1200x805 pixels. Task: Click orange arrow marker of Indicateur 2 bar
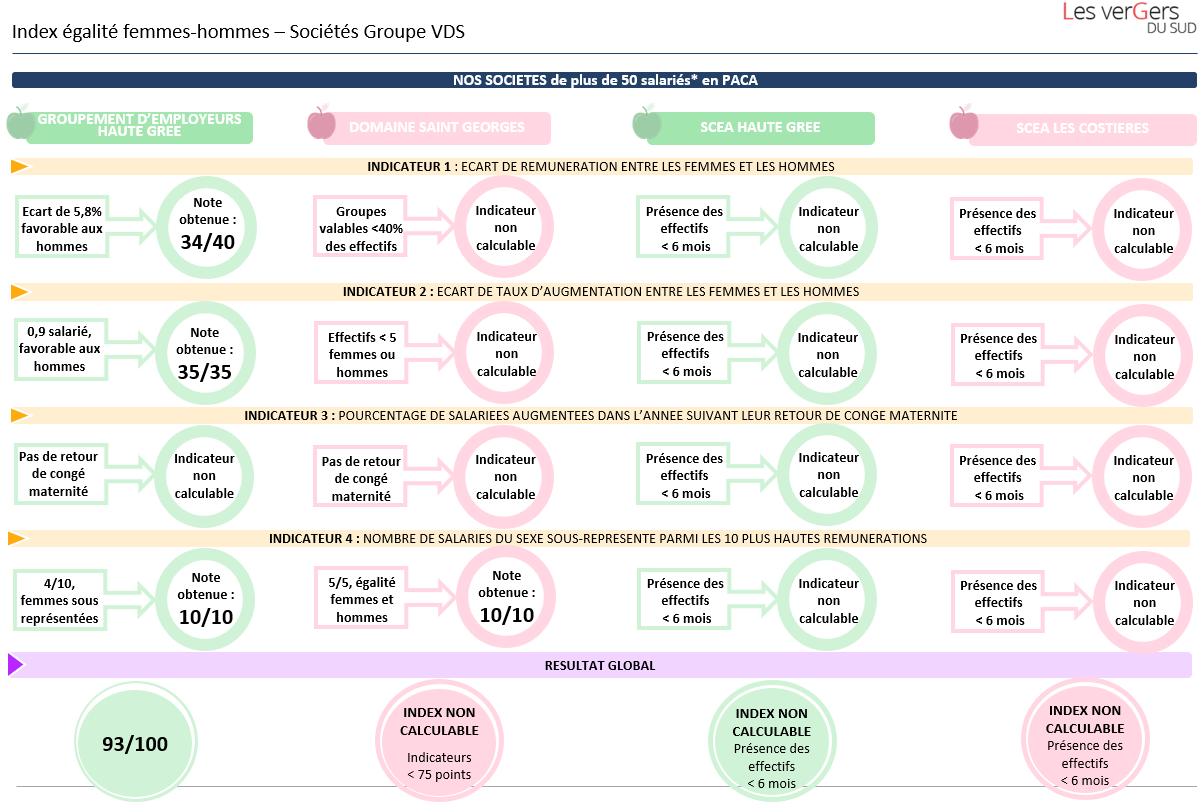20,292
